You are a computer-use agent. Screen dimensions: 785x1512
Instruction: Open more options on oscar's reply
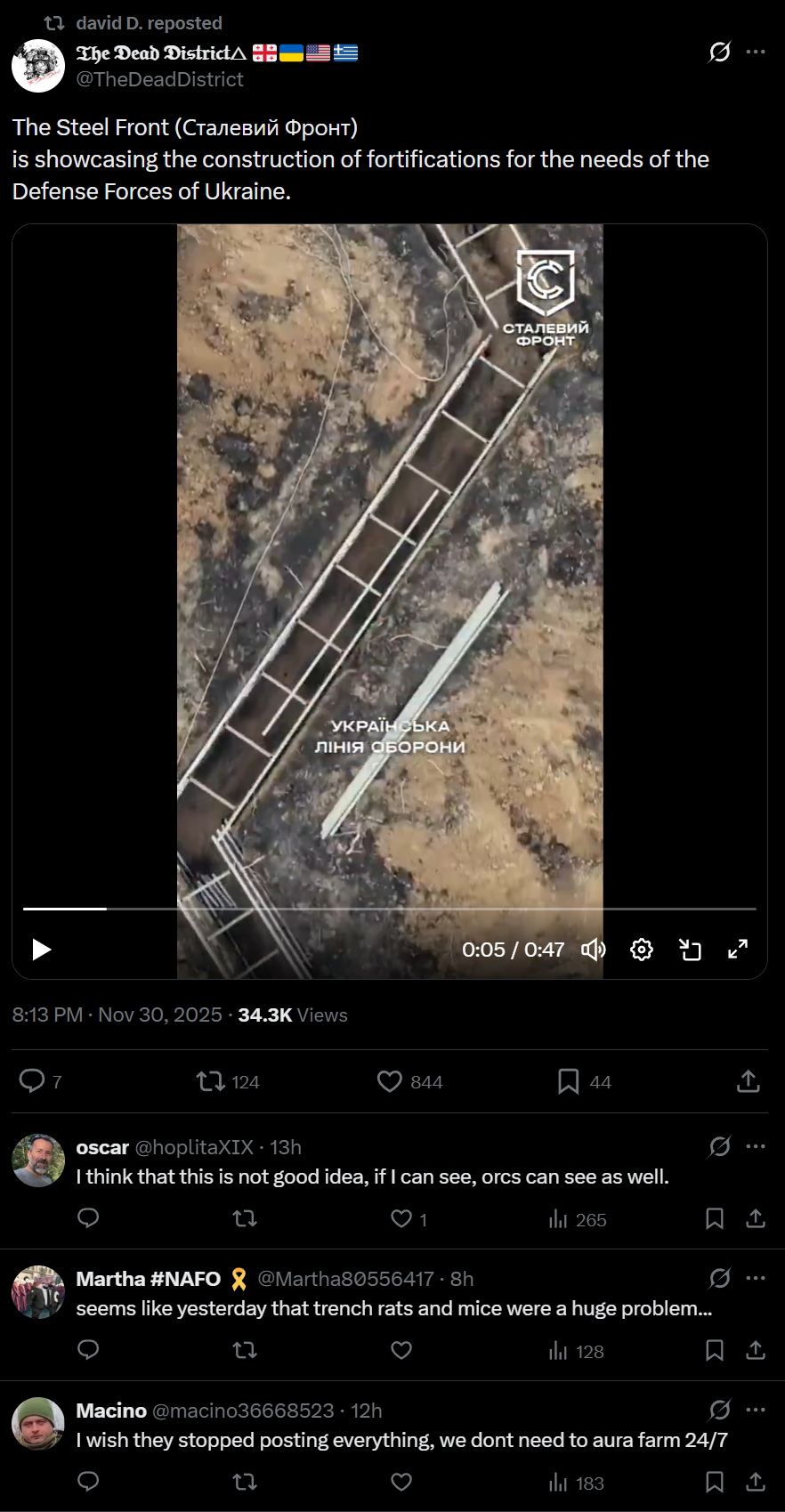[x=756, y=1146]
